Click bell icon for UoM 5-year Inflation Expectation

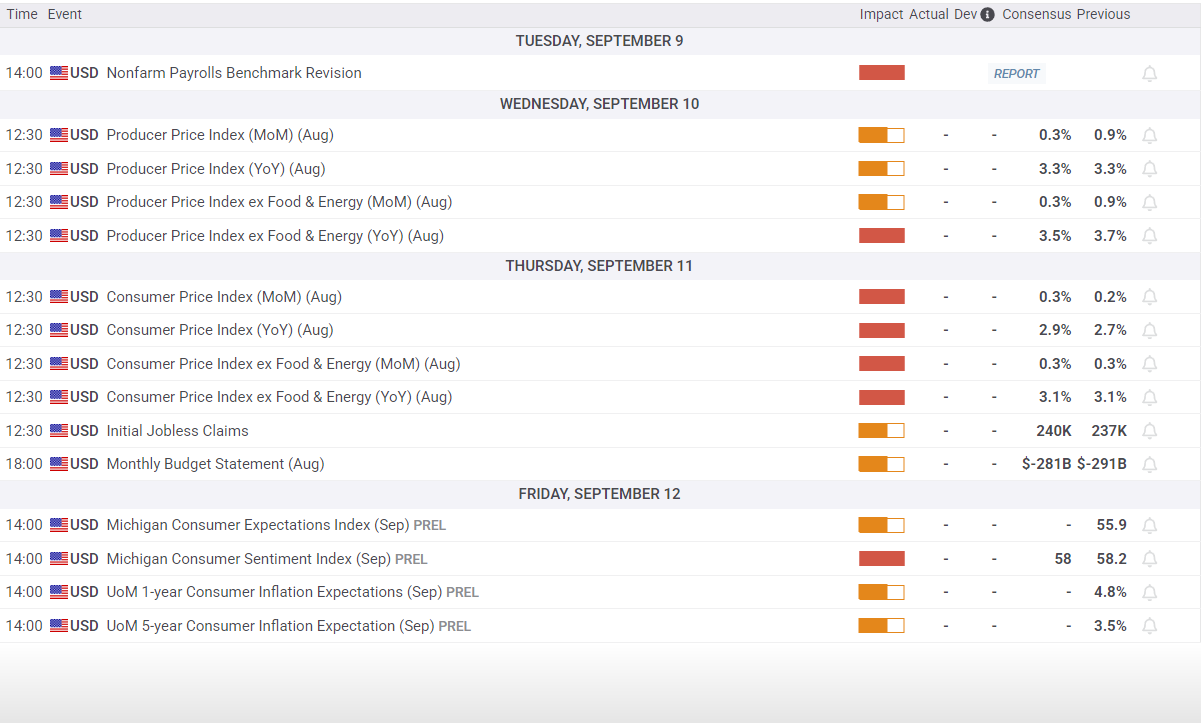click(1150, 626)
